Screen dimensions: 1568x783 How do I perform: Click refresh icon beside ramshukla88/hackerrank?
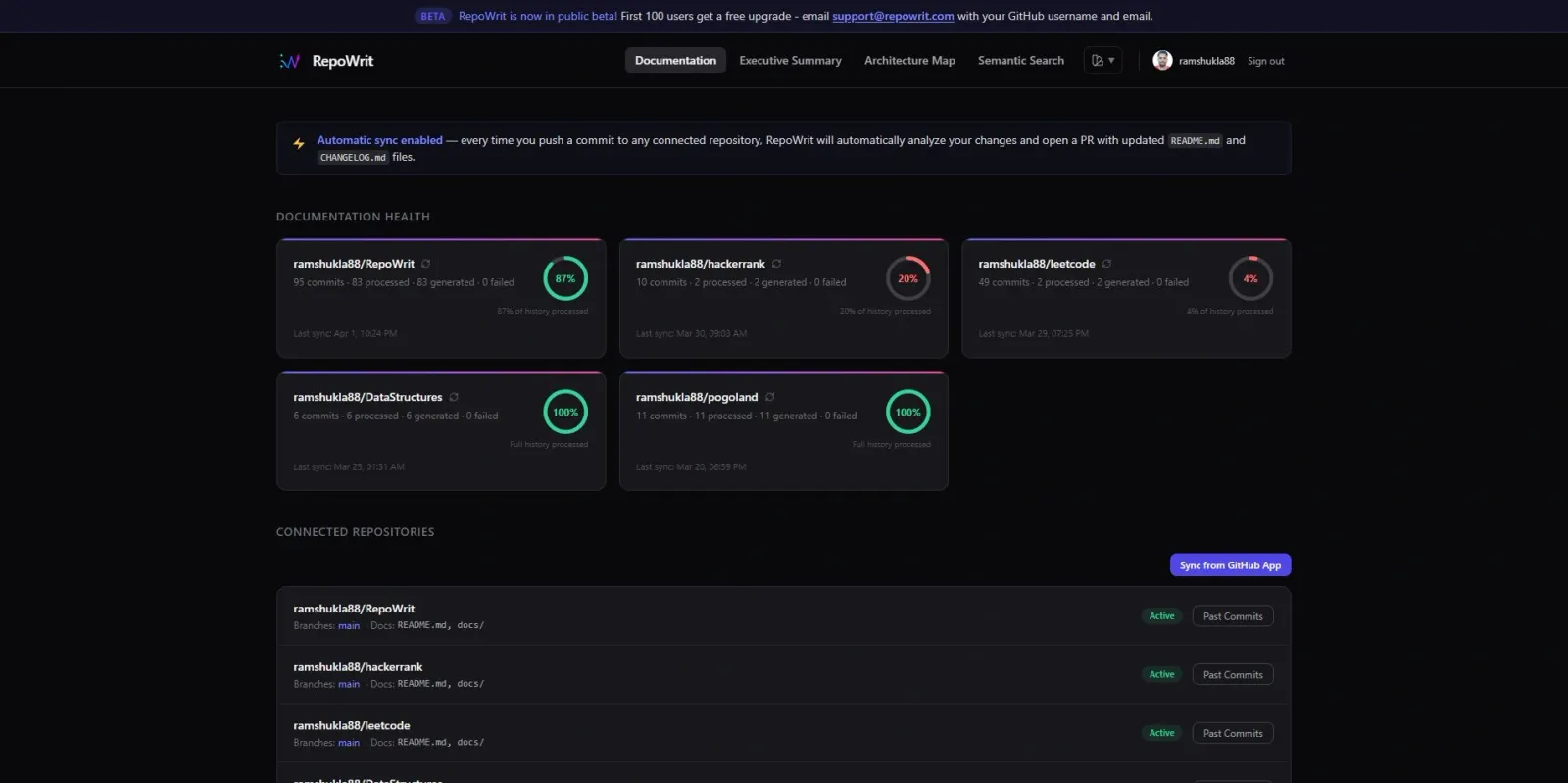pyautogui.click(x=776, y=264)
